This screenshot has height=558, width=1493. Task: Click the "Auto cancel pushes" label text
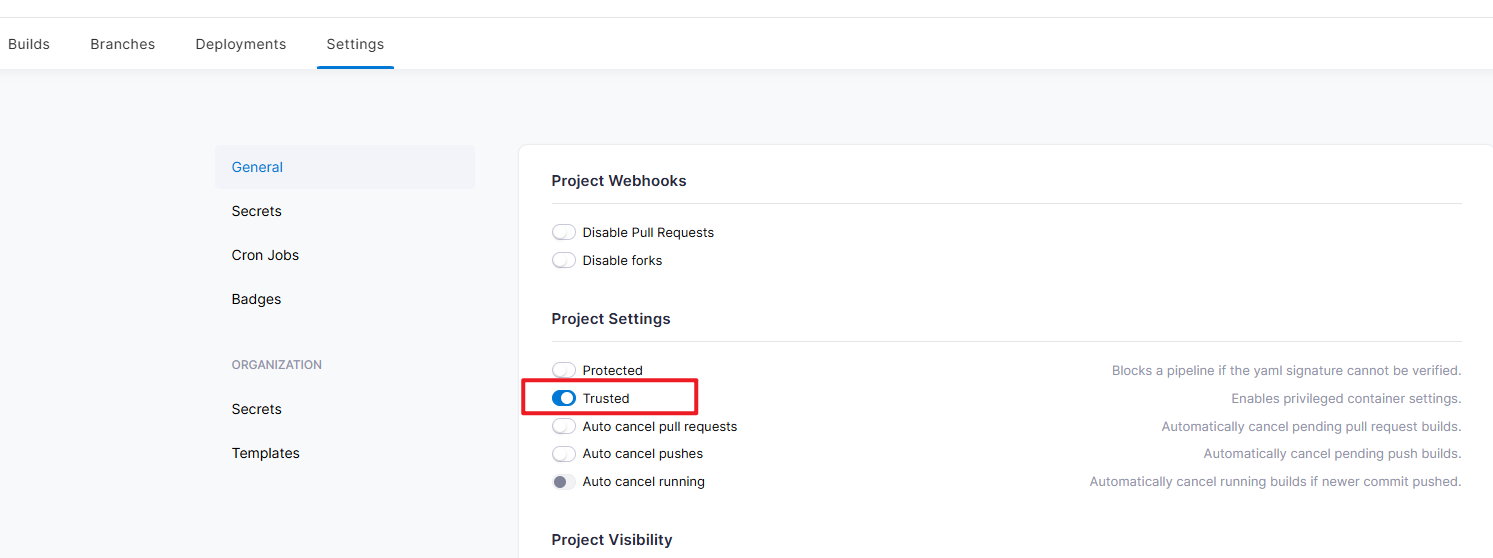[643, 454]
